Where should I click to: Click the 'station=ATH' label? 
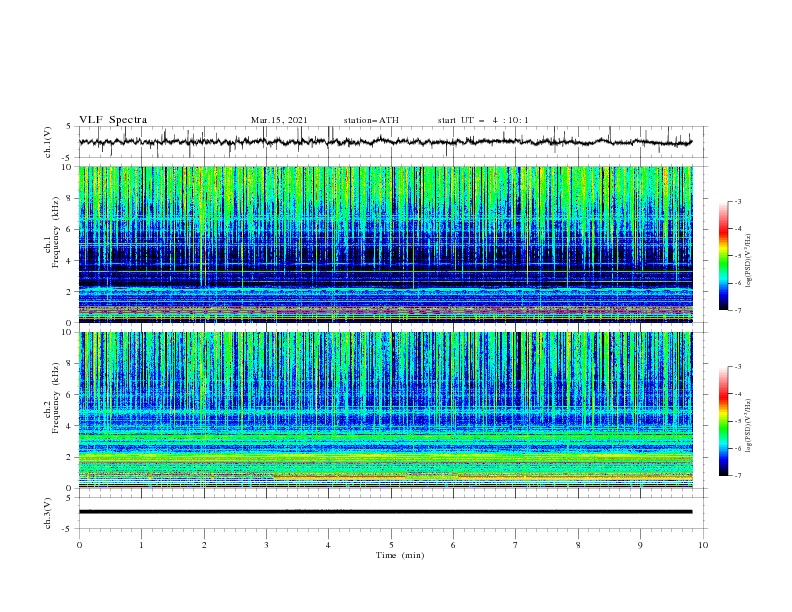(x=371, y=120)
